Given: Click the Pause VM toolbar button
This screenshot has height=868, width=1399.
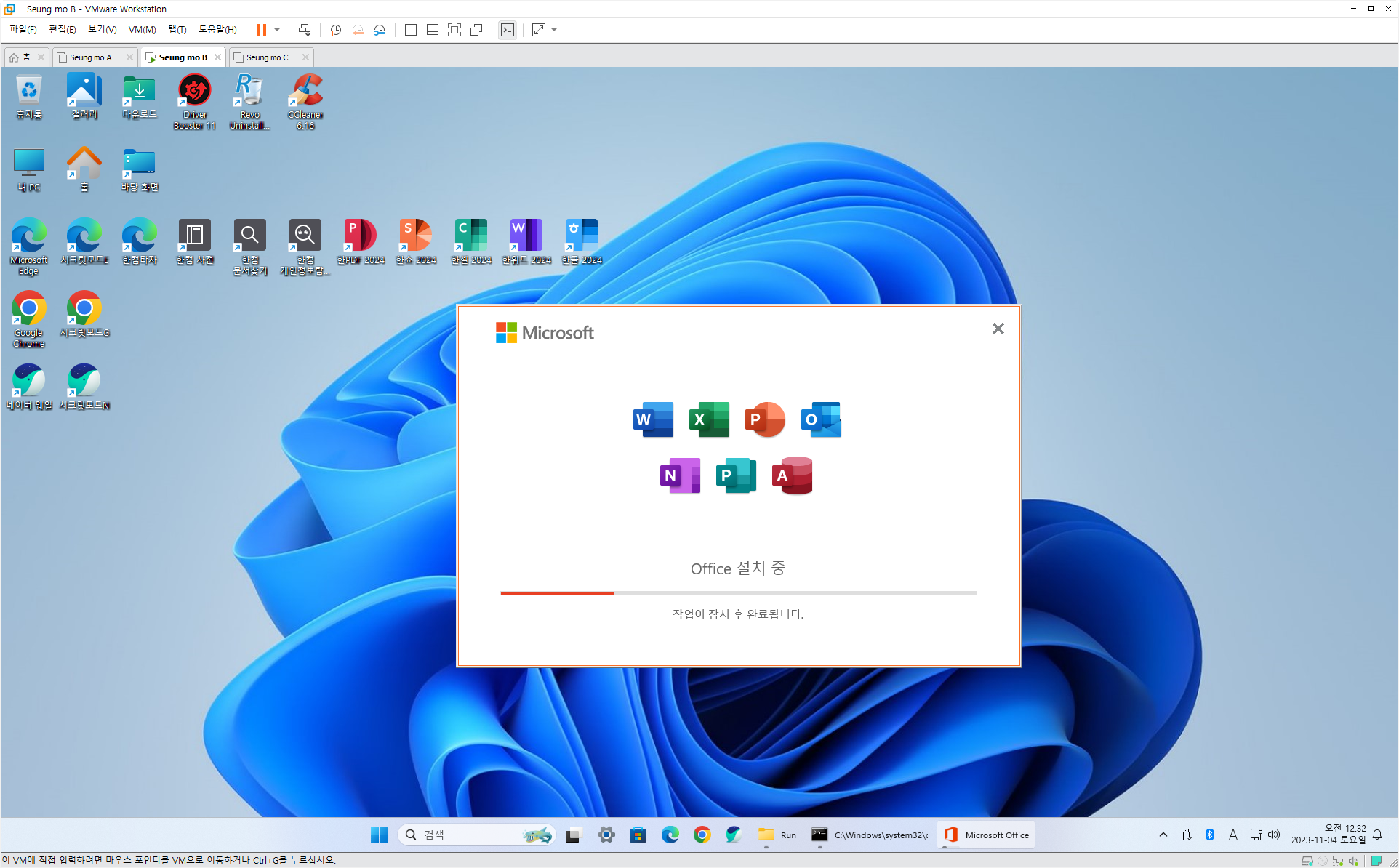Looking at the screenshot, I should pyautogui.click(x=261, y=30).
